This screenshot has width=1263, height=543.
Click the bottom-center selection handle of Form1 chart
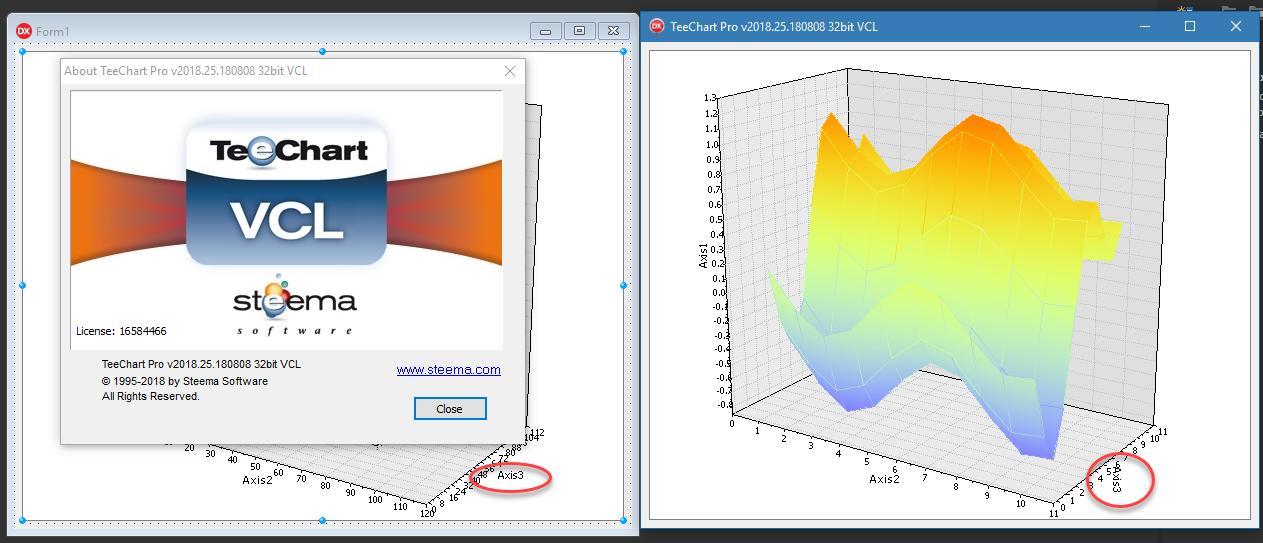click(x=322, y=520)
